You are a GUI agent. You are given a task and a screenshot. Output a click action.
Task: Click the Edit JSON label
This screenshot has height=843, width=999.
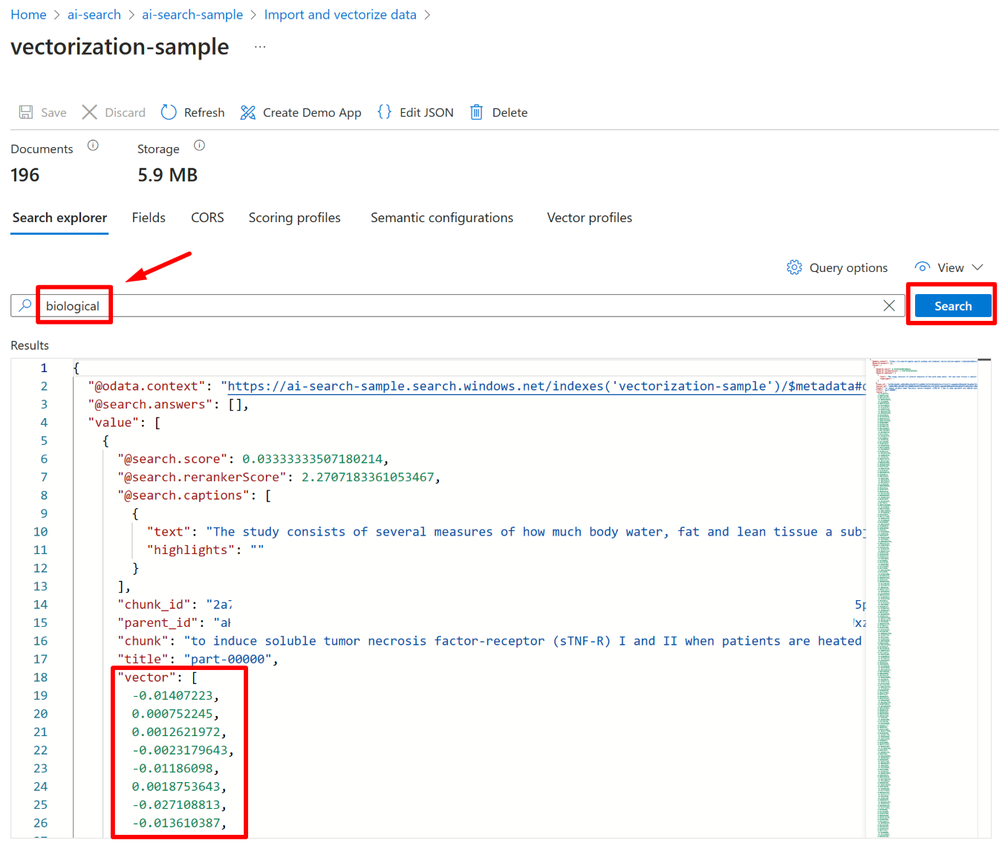coord(427,113)
